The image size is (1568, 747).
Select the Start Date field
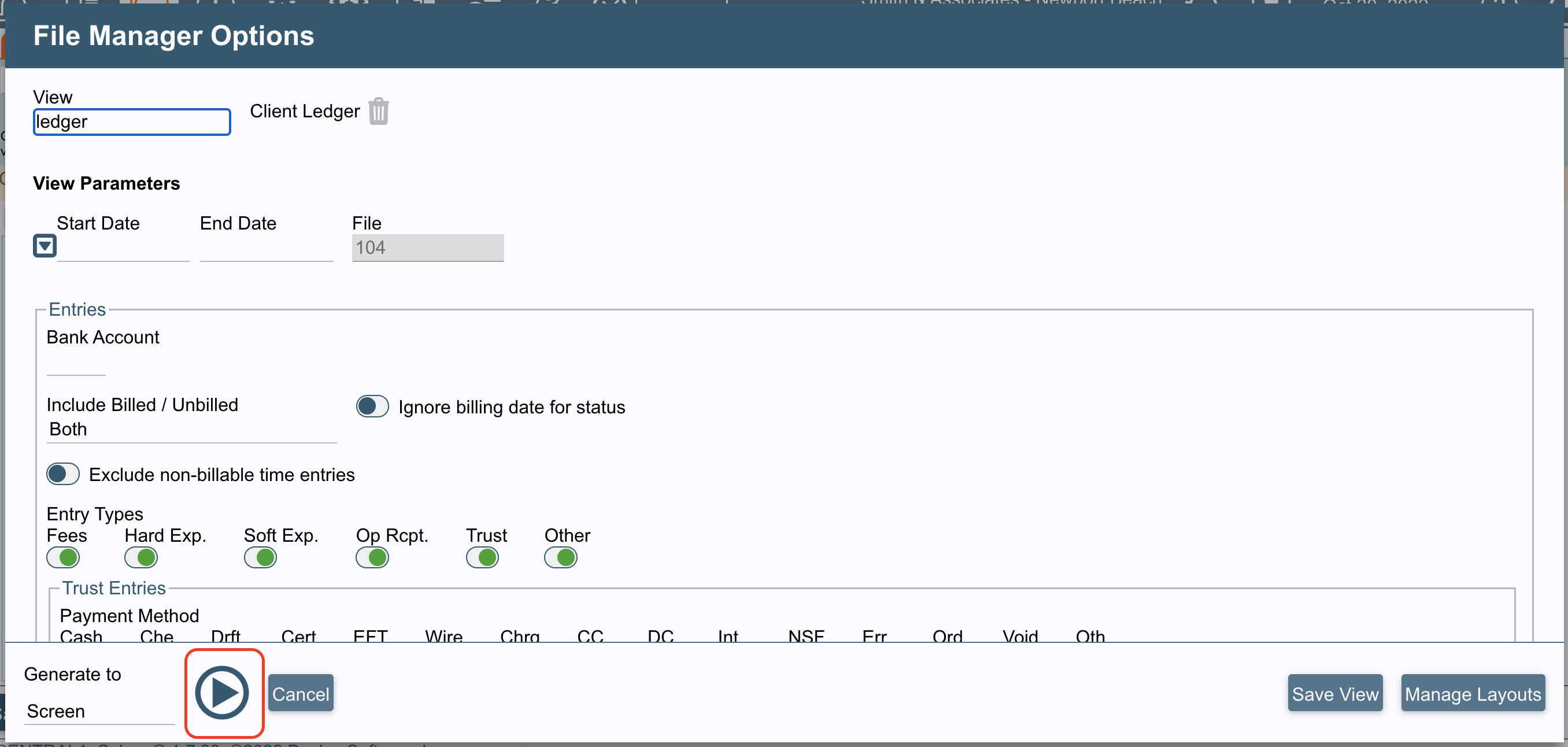[x=123, y=248]
